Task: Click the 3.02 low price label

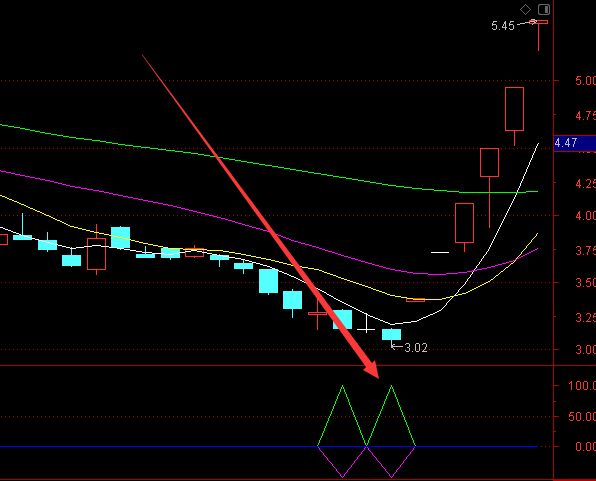Action: 416,348
